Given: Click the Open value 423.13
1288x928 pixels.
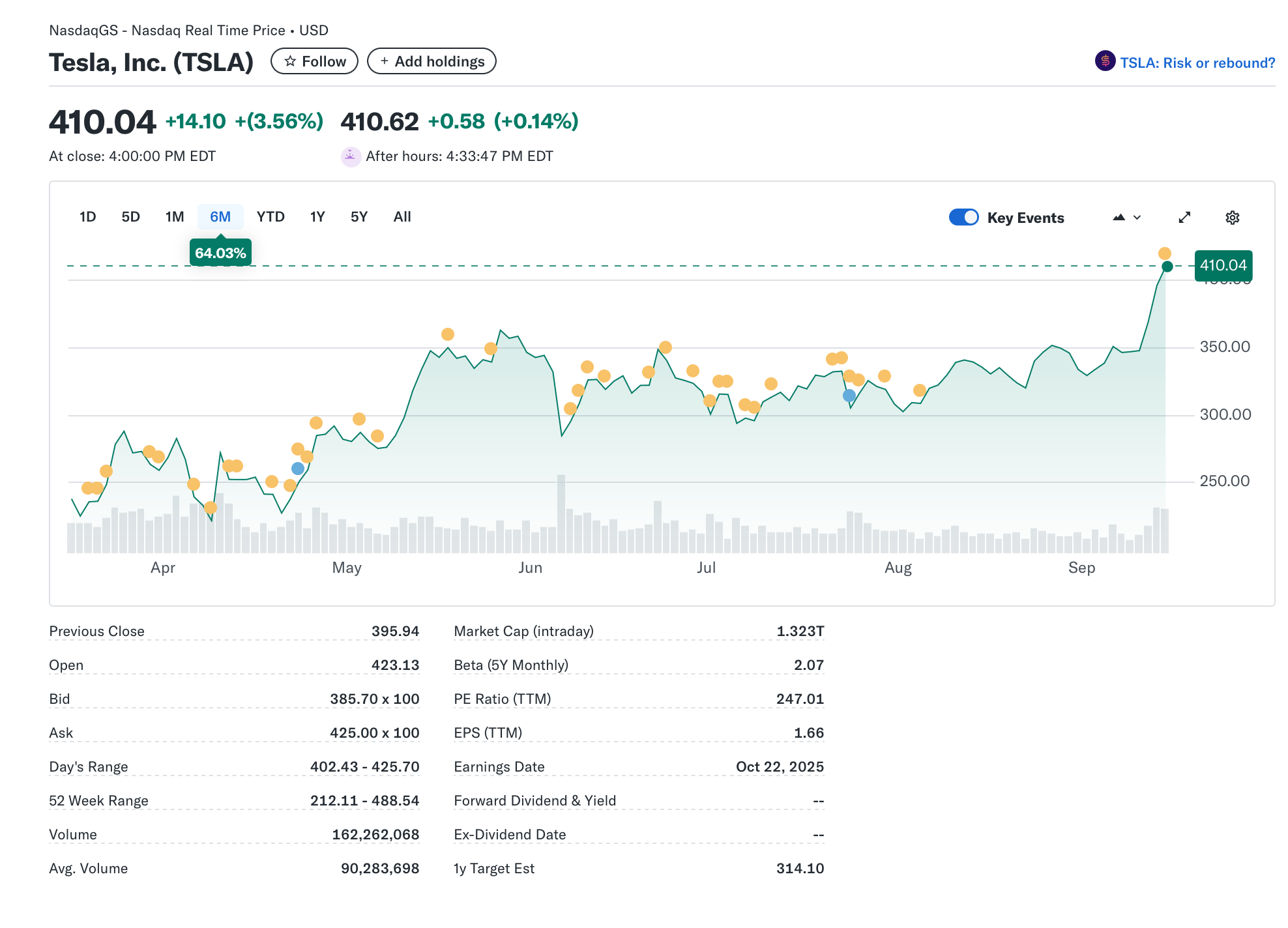Looking at the screenshot, I should tap(395, 665).
